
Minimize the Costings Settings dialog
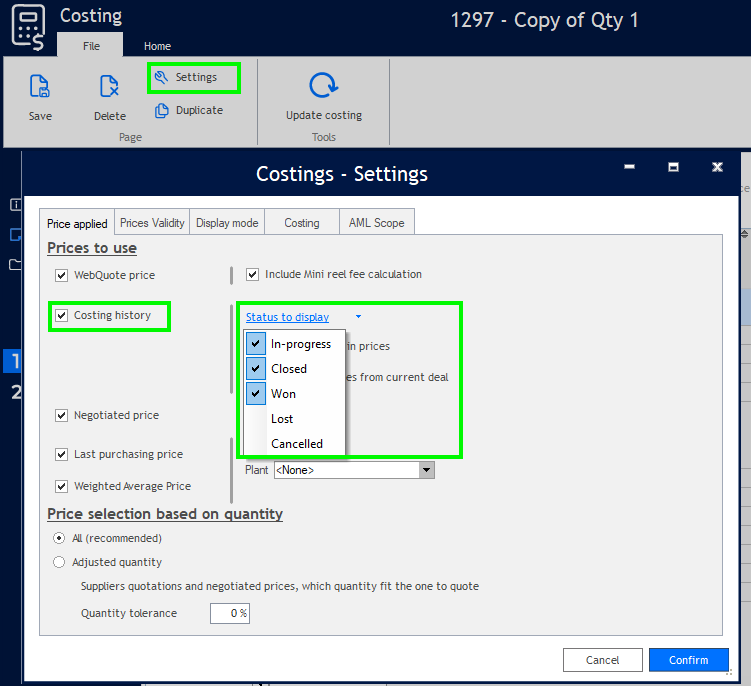point(631,167)
